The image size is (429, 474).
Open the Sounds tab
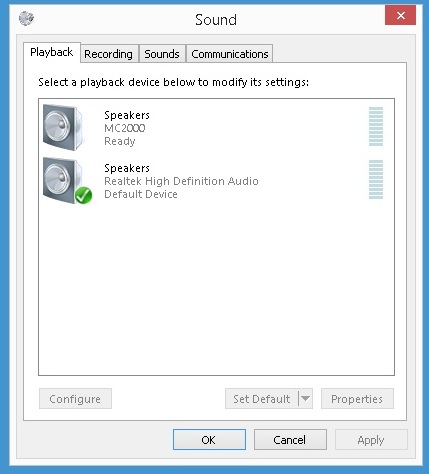[x=162, y=54]
